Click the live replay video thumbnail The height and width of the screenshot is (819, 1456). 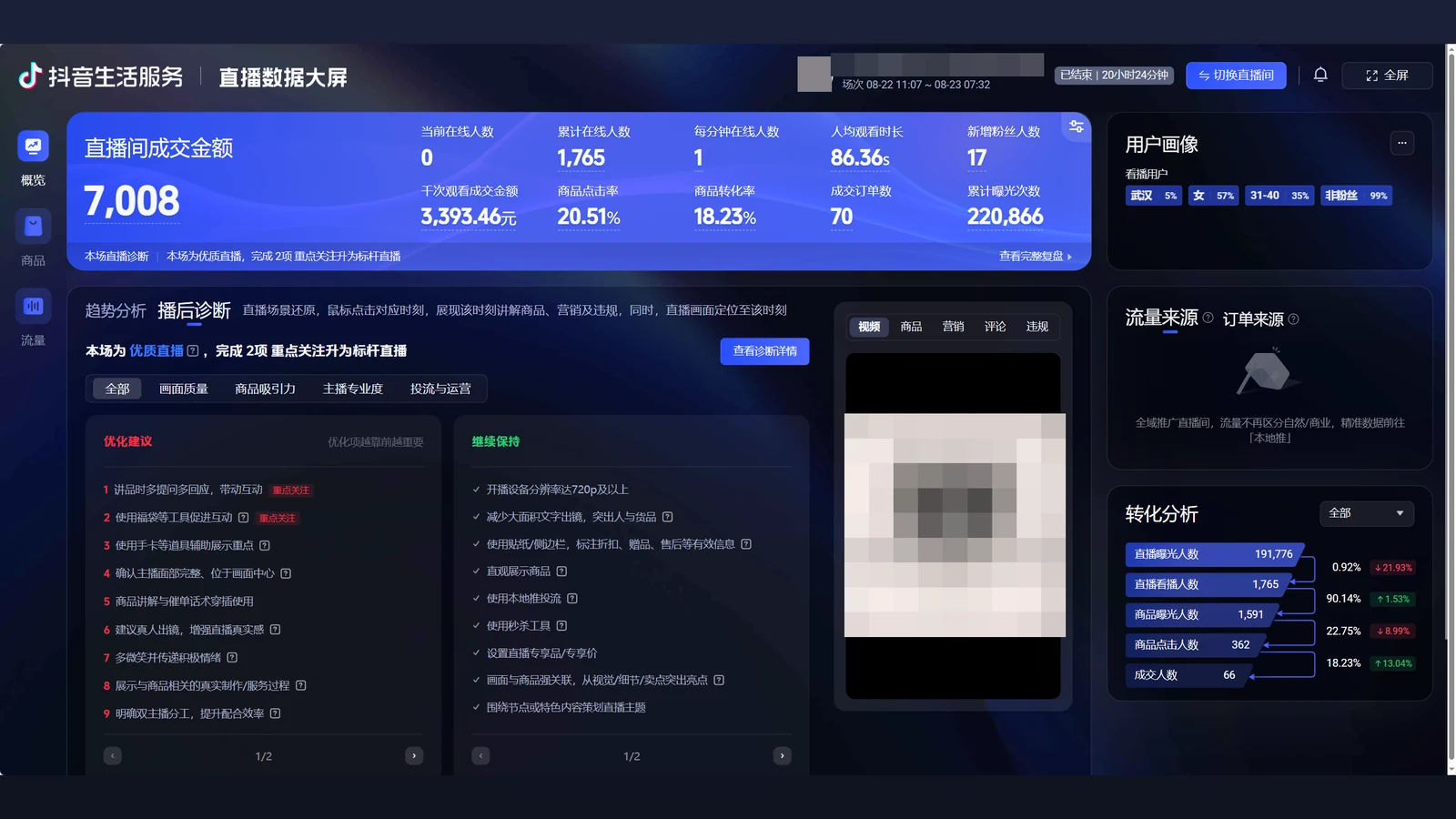[954, 526]
